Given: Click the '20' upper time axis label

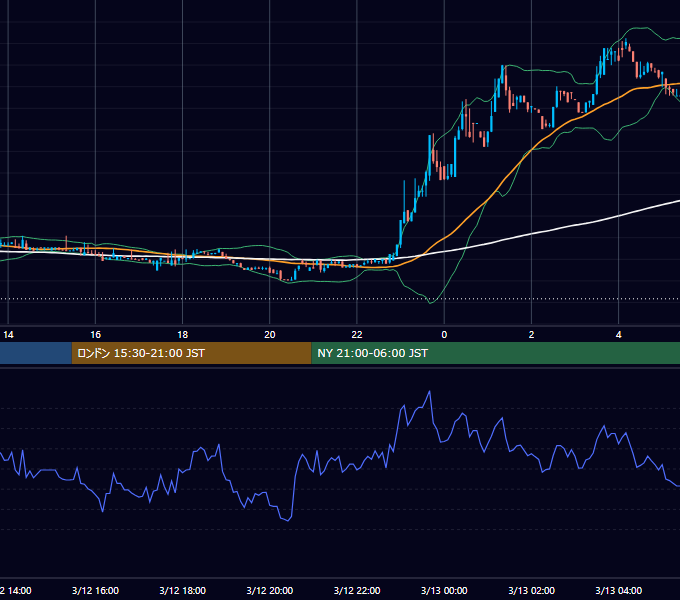Looking at the screenshot, I should 270,335.
